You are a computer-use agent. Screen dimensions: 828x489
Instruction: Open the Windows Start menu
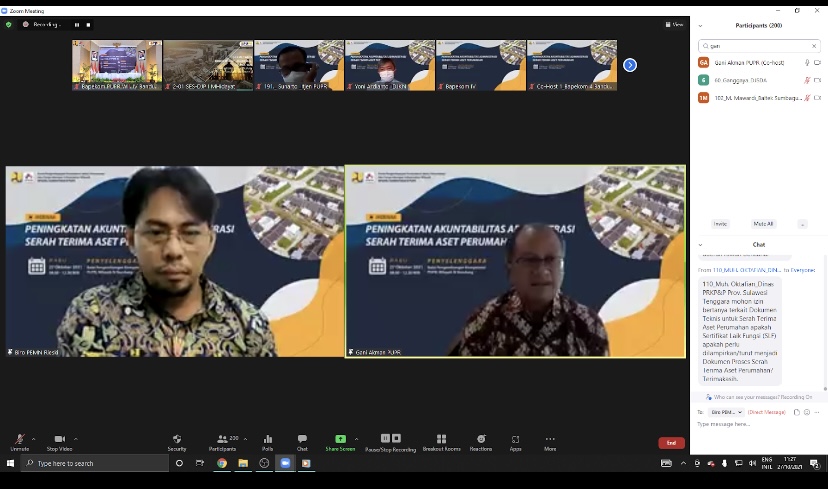[10, 463]
